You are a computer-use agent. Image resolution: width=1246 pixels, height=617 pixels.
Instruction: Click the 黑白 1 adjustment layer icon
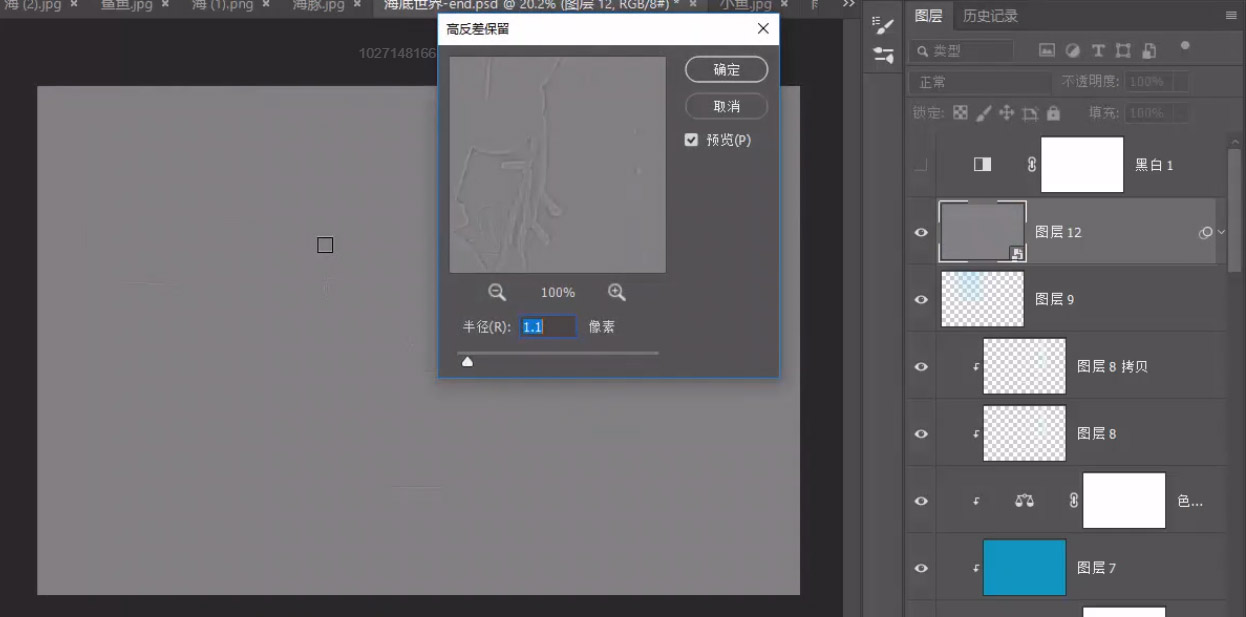pos(983,164)
